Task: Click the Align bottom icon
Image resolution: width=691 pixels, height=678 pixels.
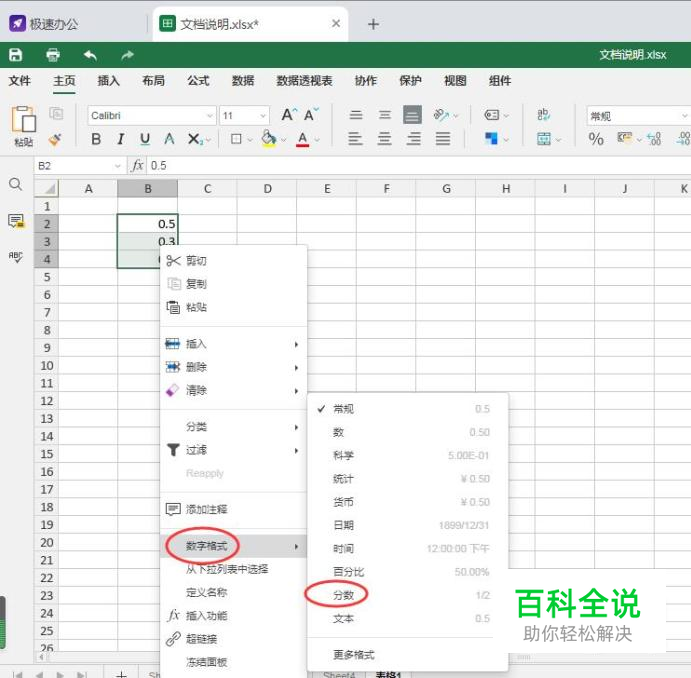Action: pyautogui.click(x=412, y=115)
